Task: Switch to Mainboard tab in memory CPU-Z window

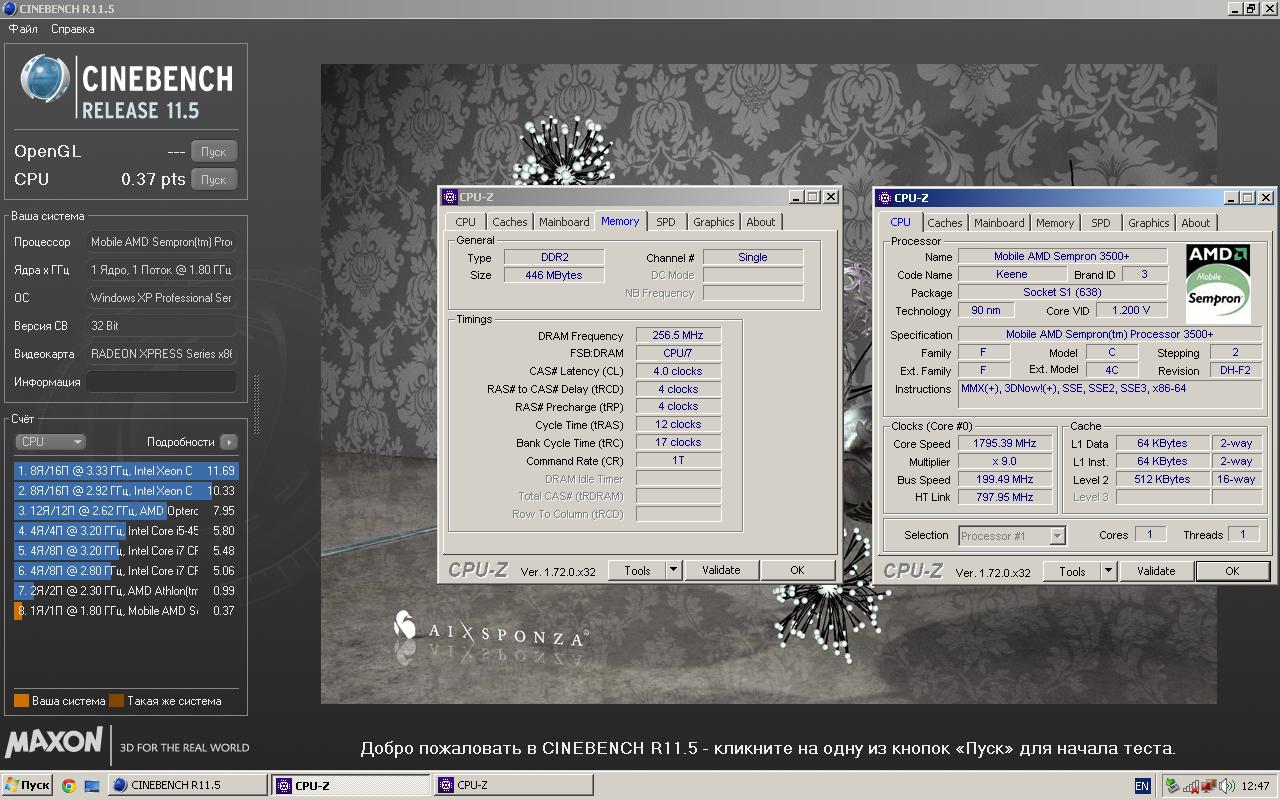Action: [564, 222]
